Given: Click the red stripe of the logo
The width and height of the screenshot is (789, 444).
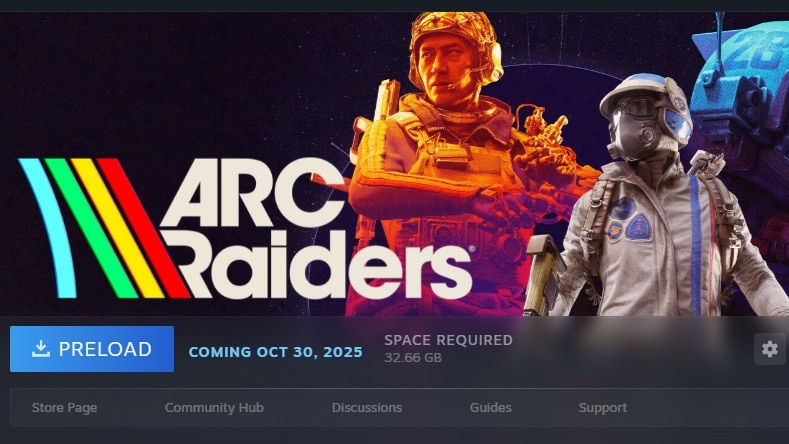Looking at the screenshot, I should 143,228.
